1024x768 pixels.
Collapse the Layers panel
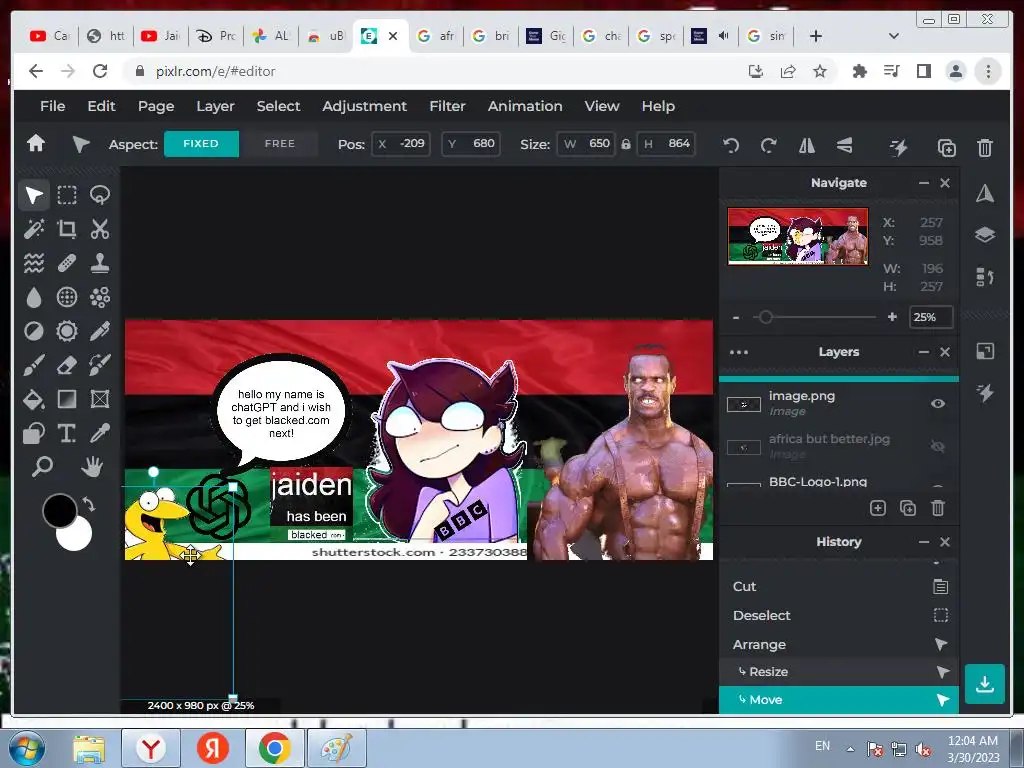tap(923, 352)
